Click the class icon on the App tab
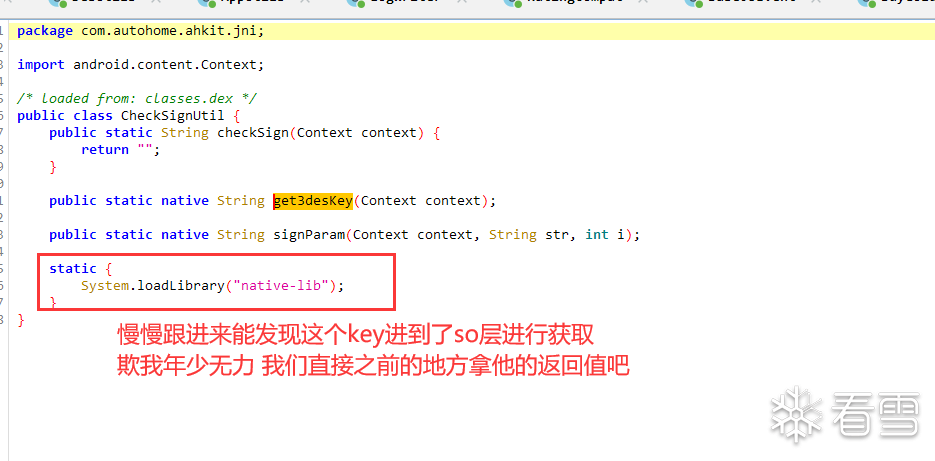The image size is (935, 461). [x=206, y=3]
